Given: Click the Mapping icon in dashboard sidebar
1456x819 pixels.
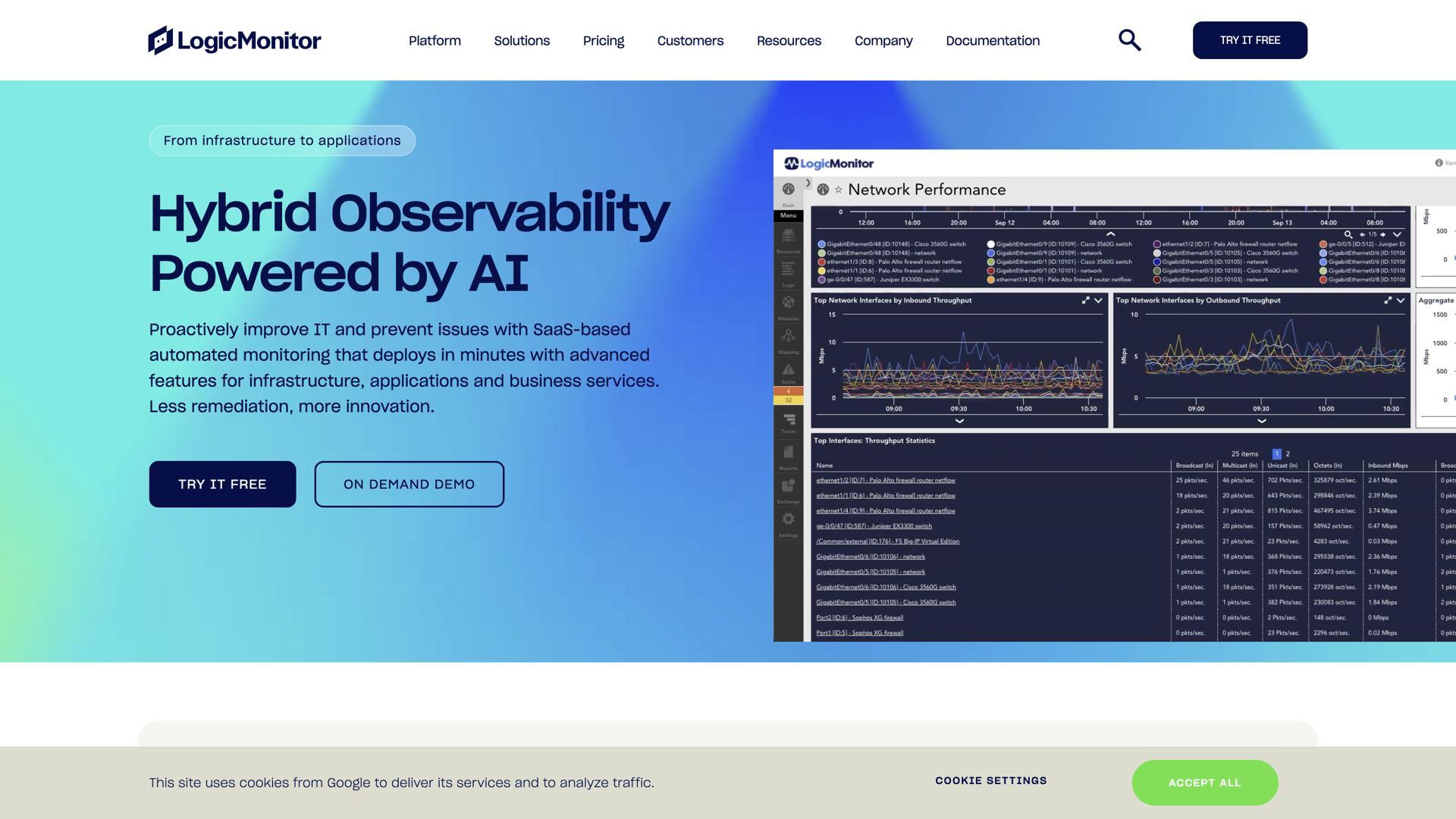Looking at the screenshot, I should tap(788, 337).
